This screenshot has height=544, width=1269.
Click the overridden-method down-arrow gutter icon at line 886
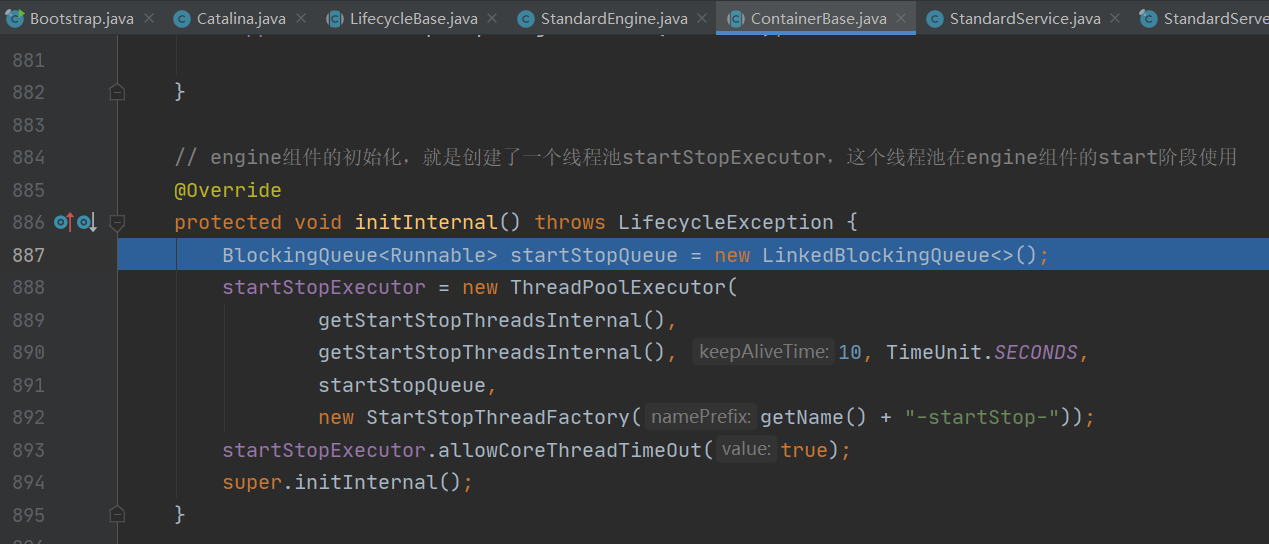(x=86, y=222)
